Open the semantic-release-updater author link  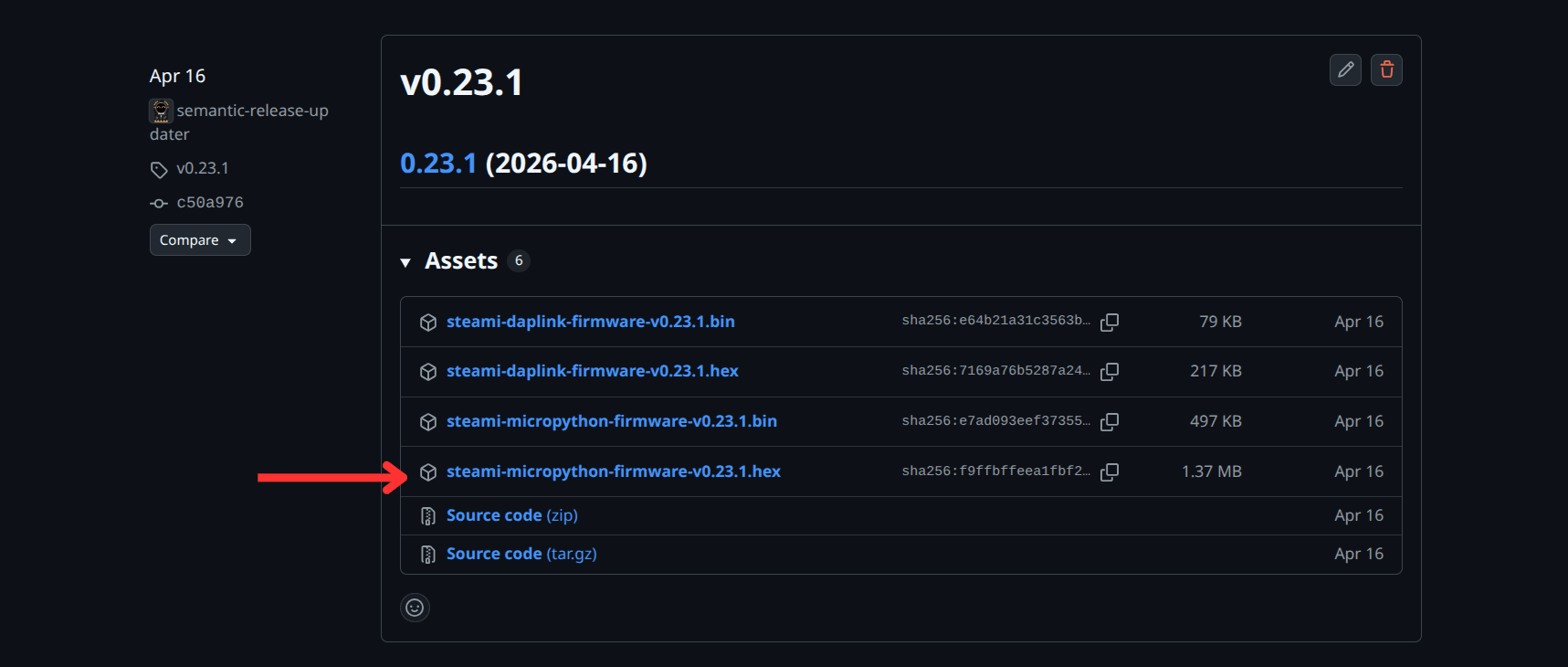pos(239,122)
